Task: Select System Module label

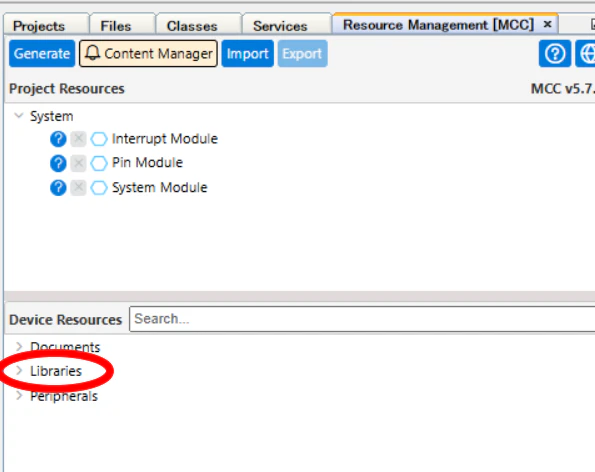Action: [160, 187]
